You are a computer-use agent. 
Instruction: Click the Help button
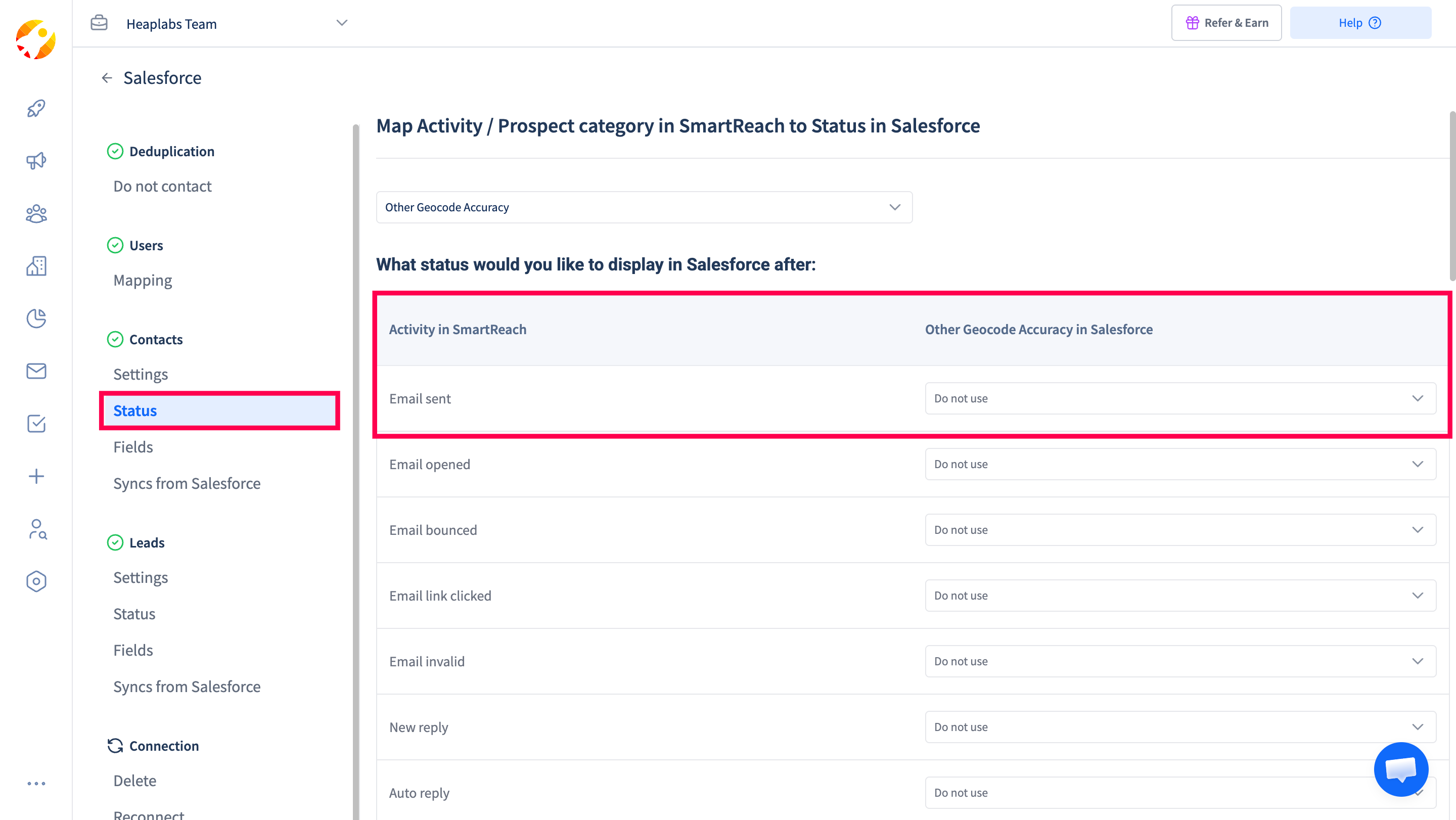[1360, 23]
